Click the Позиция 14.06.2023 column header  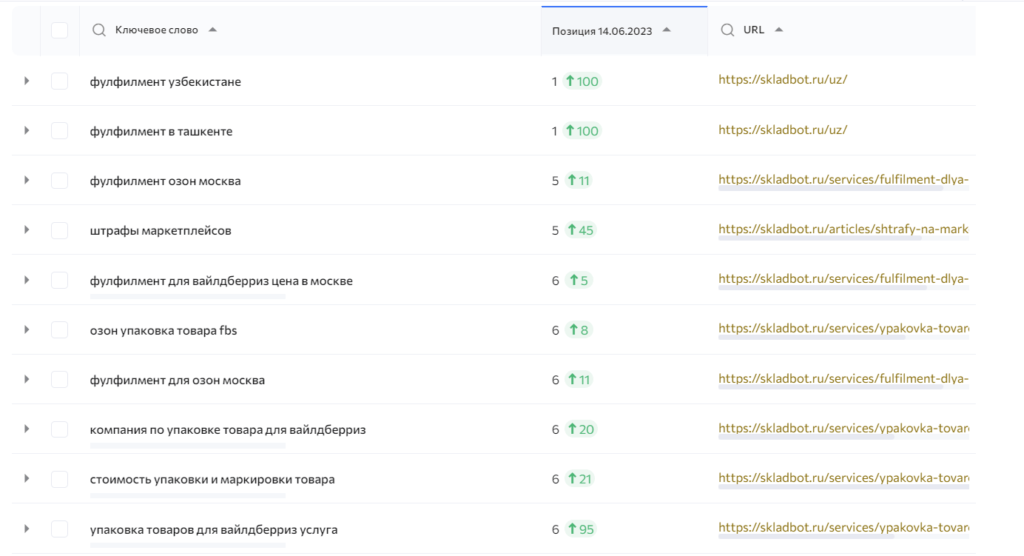pos(602,31)
